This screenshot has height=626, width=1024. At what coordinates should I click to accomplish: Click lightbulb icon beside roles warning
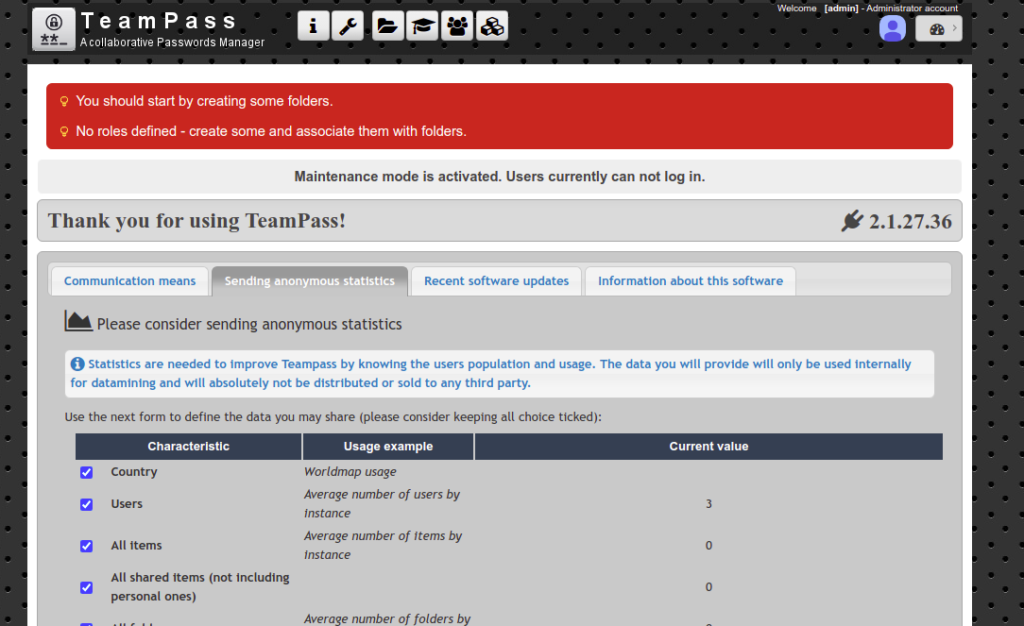(64, 131)
